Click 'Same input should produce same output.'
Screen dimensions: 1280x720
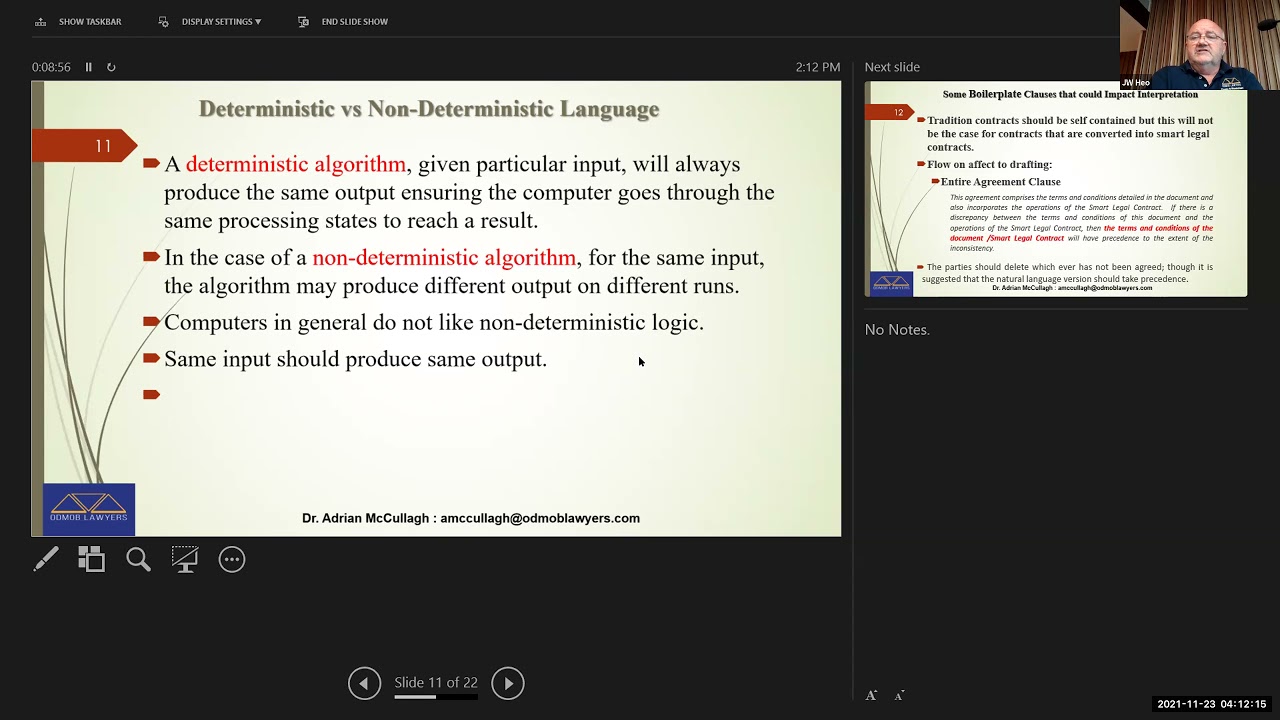(355, 359)
